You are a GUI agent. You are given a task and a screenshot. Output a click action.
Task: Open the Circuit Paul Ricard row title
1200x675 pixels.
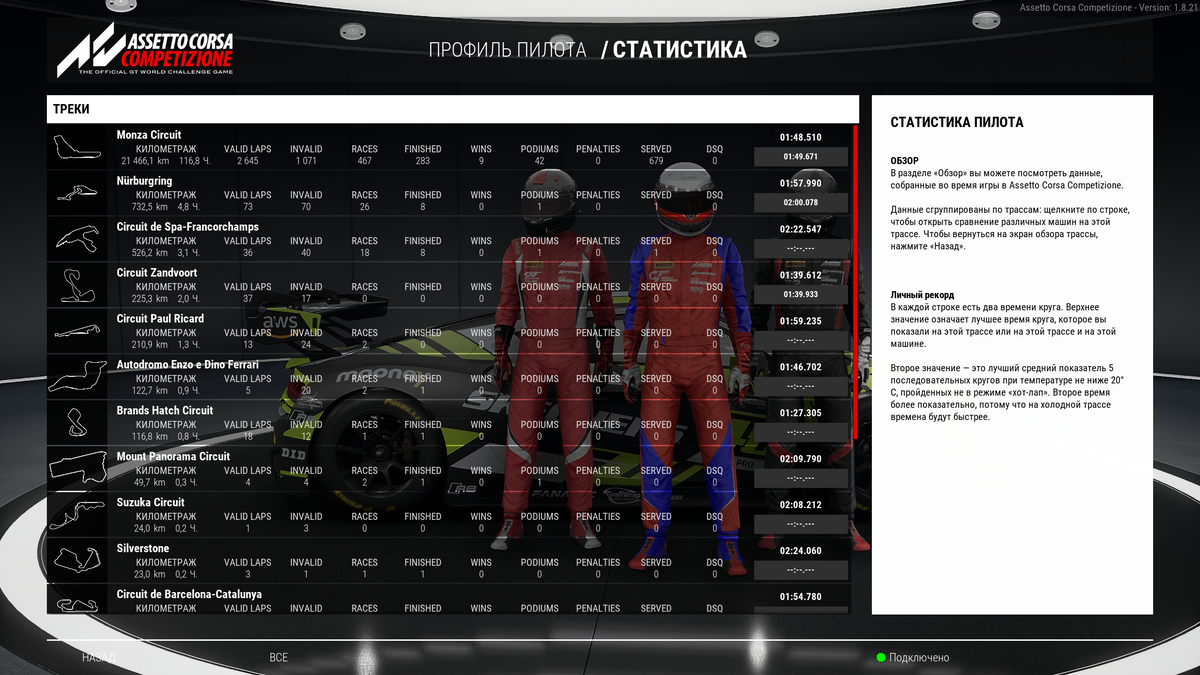160,319
